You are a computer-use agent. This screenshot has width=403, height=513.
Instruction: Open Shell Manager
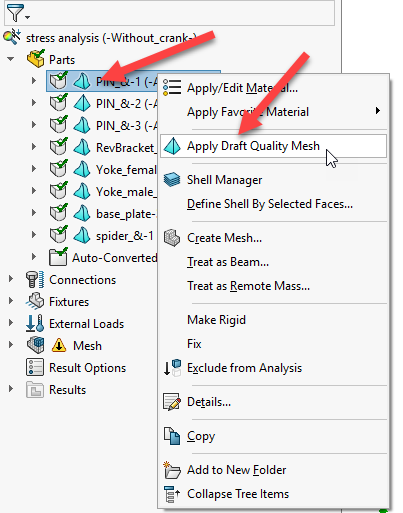[x=273, y=180]
